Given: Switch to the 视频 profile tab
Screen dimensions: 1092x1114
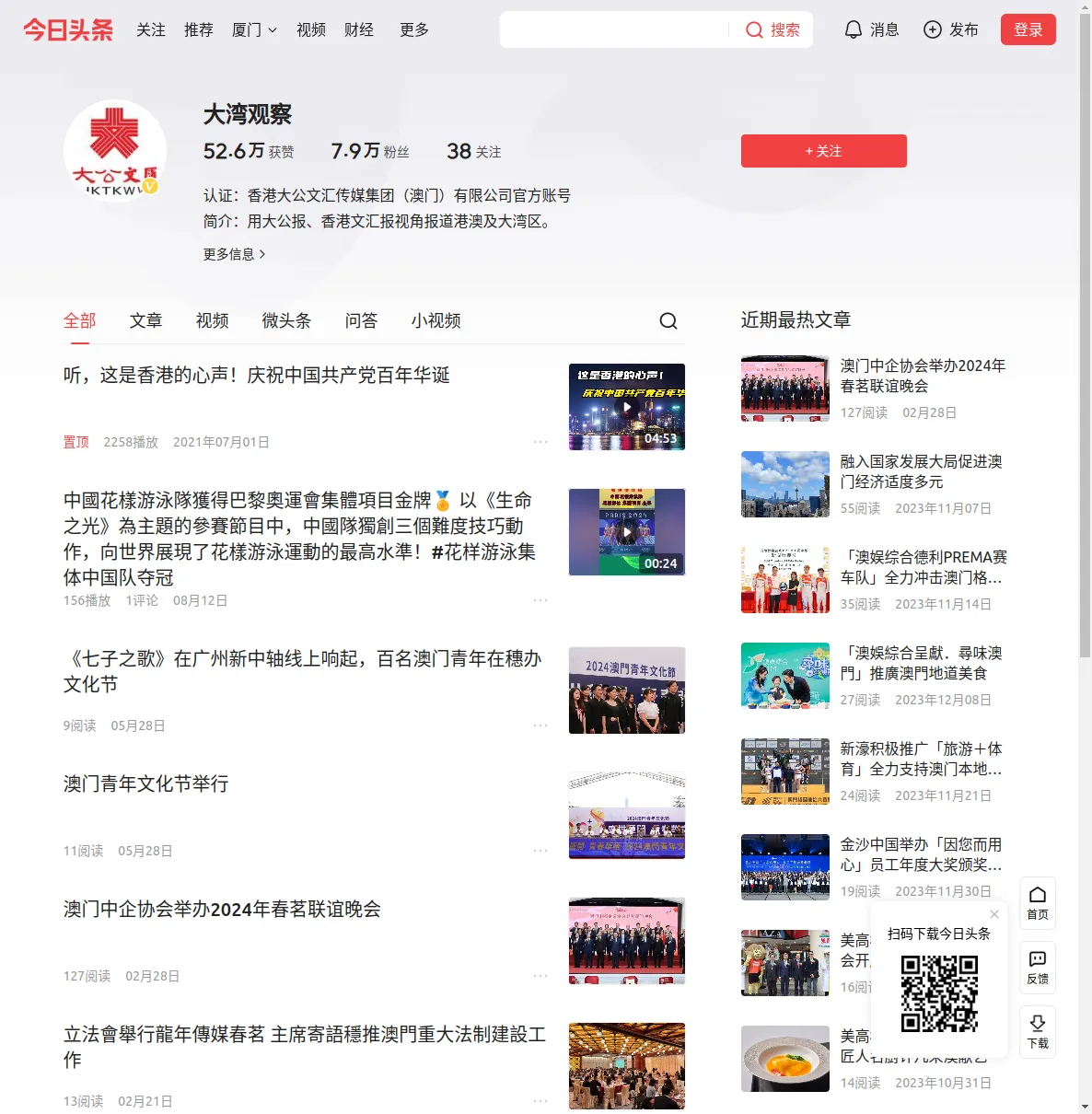Looking at the screenshot, I should [213, 320].
